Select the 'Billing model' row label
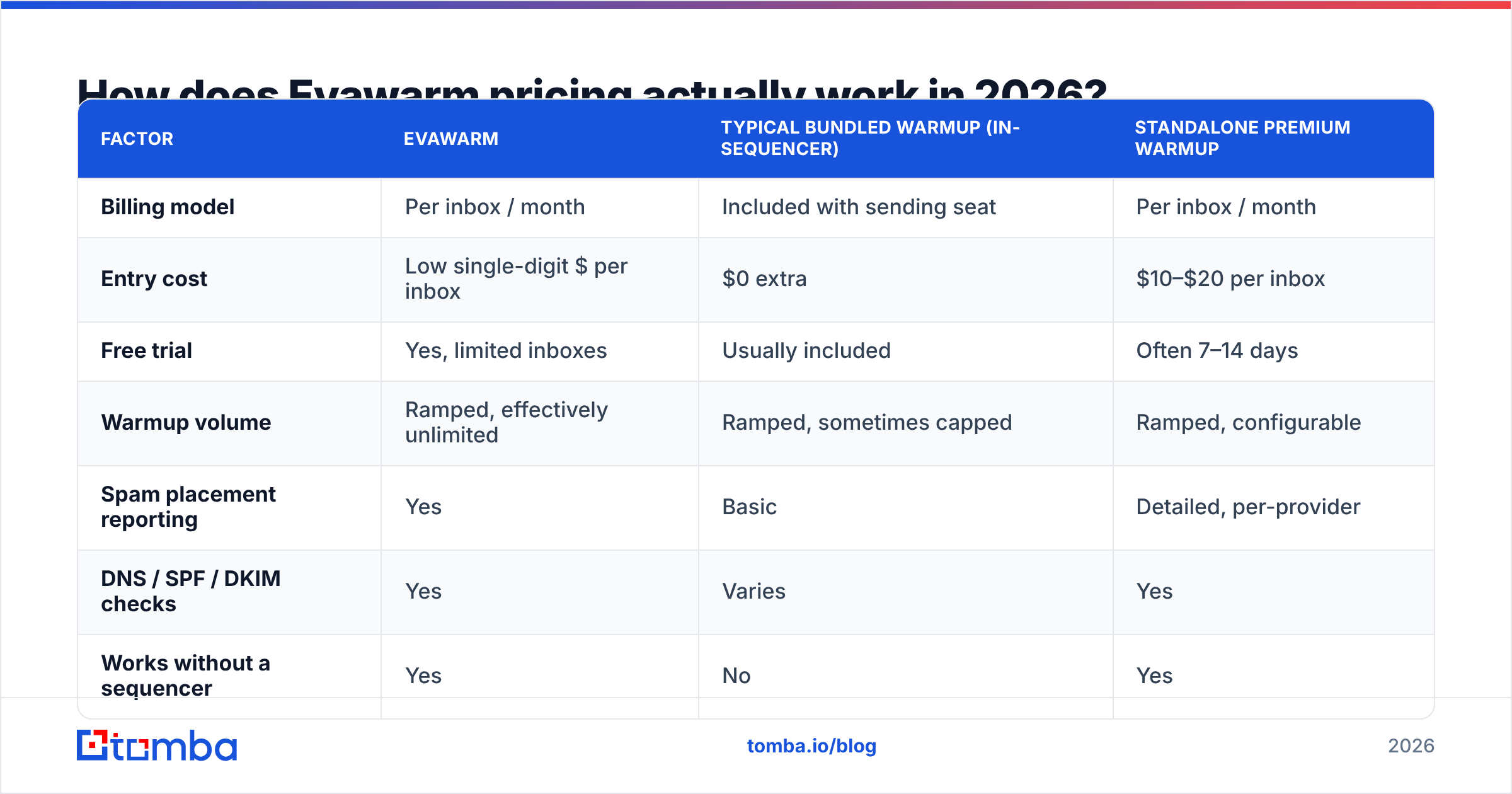The height and width of the screenshot is (794, 1512). click(168, 207)
